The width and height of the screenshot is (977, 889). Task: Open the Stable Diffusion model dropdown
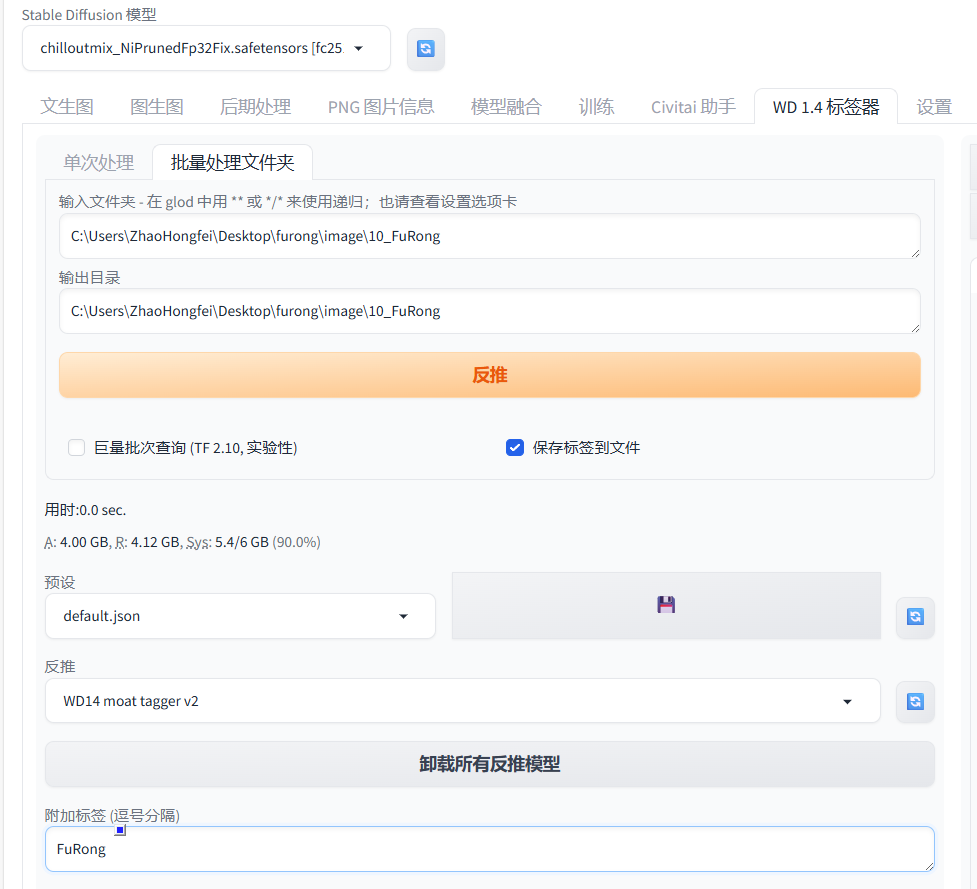click(x=206, y=48)
